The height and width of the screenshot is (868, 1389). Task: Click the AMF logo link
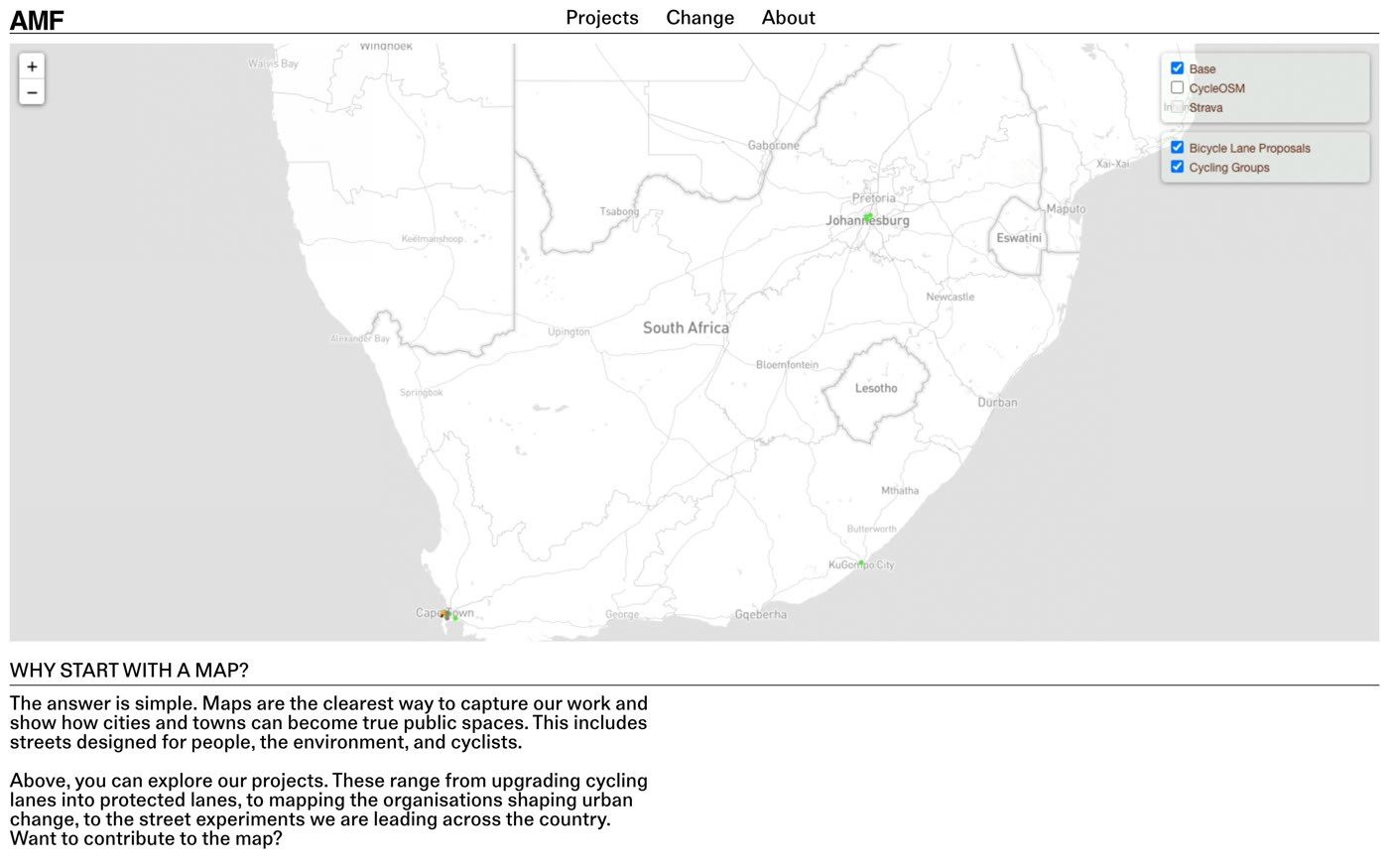coord(37,20)
